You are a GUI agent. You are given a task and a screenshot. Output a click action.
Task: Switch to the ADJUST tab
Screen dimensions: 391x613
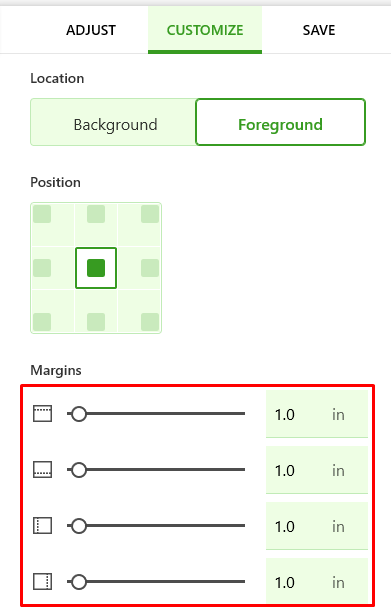91,30
